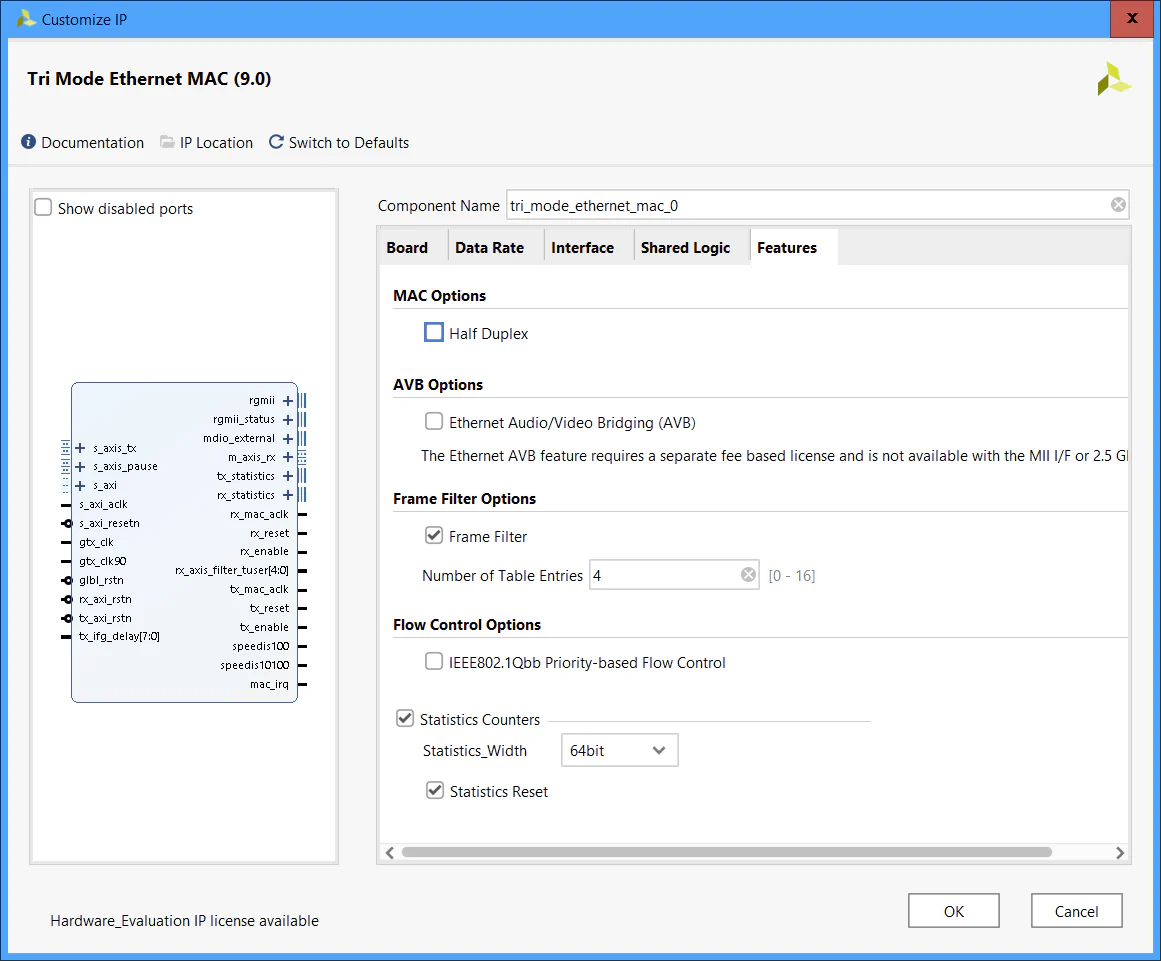Viewport: 1161px width, 961px height.
Task: Open the Shared Logic tab
Action: tap(685, 247)
